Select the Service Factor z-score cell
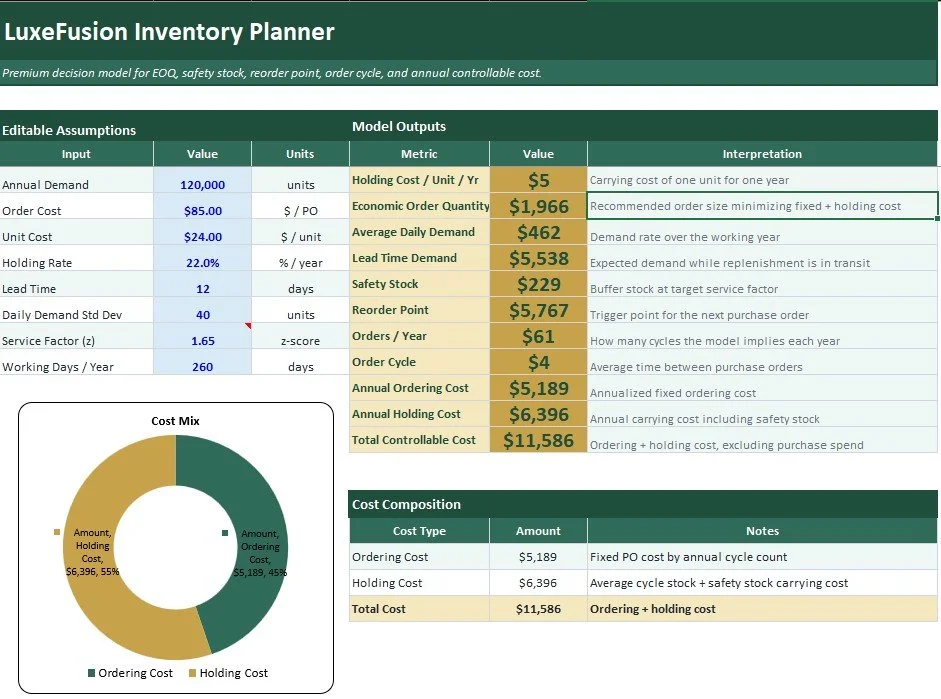The image size is (941, 699). point(202,340)
